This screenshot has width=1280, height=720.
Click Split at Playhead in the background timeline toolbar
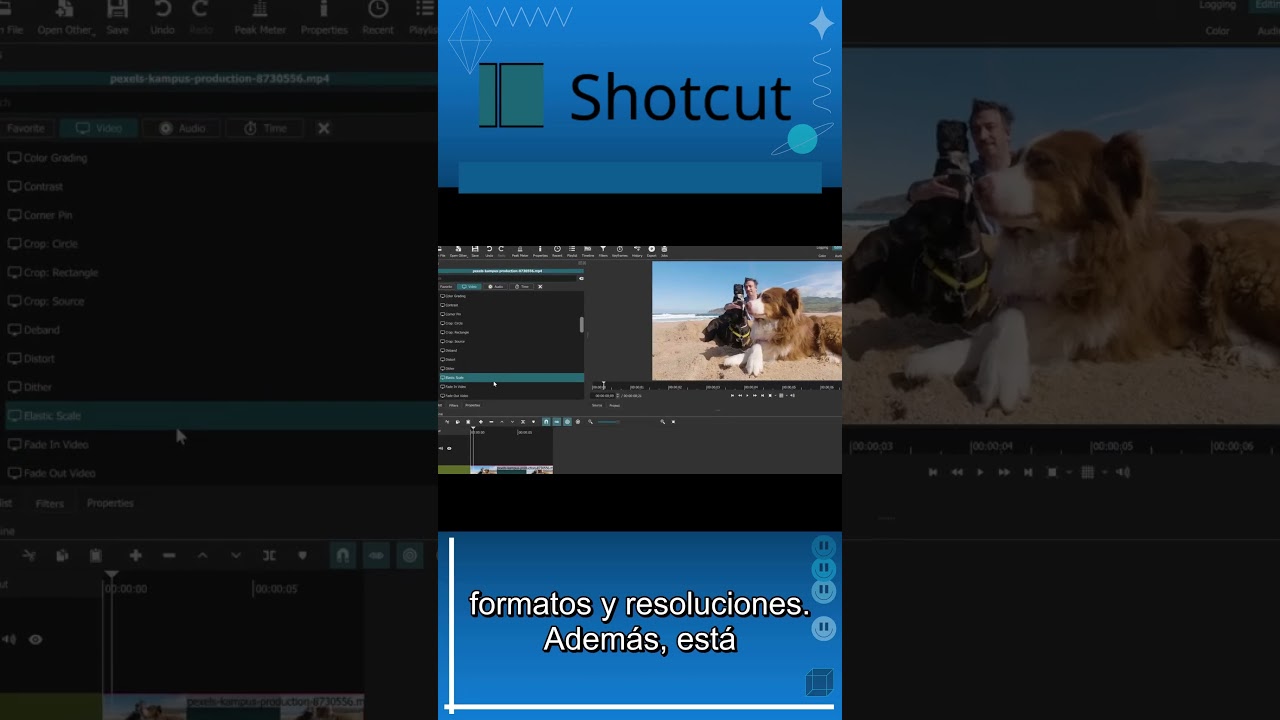coord(269,555)
